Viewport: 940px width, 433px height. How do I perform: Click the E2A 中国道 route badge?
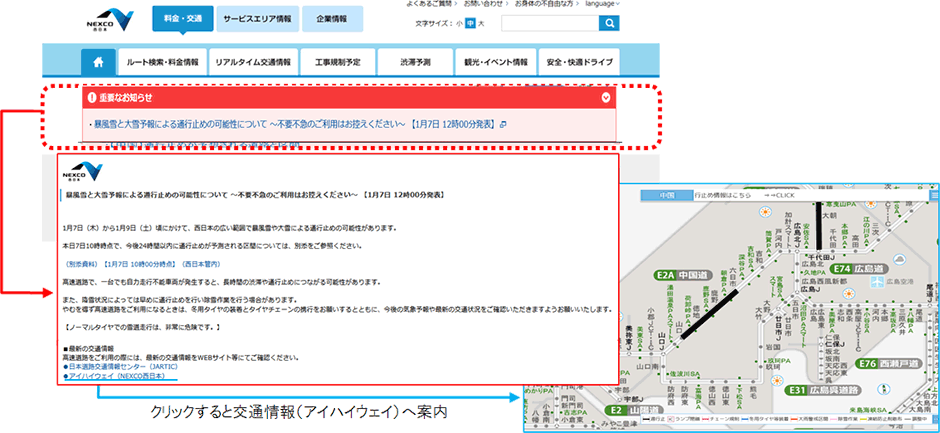click(683, 275)
